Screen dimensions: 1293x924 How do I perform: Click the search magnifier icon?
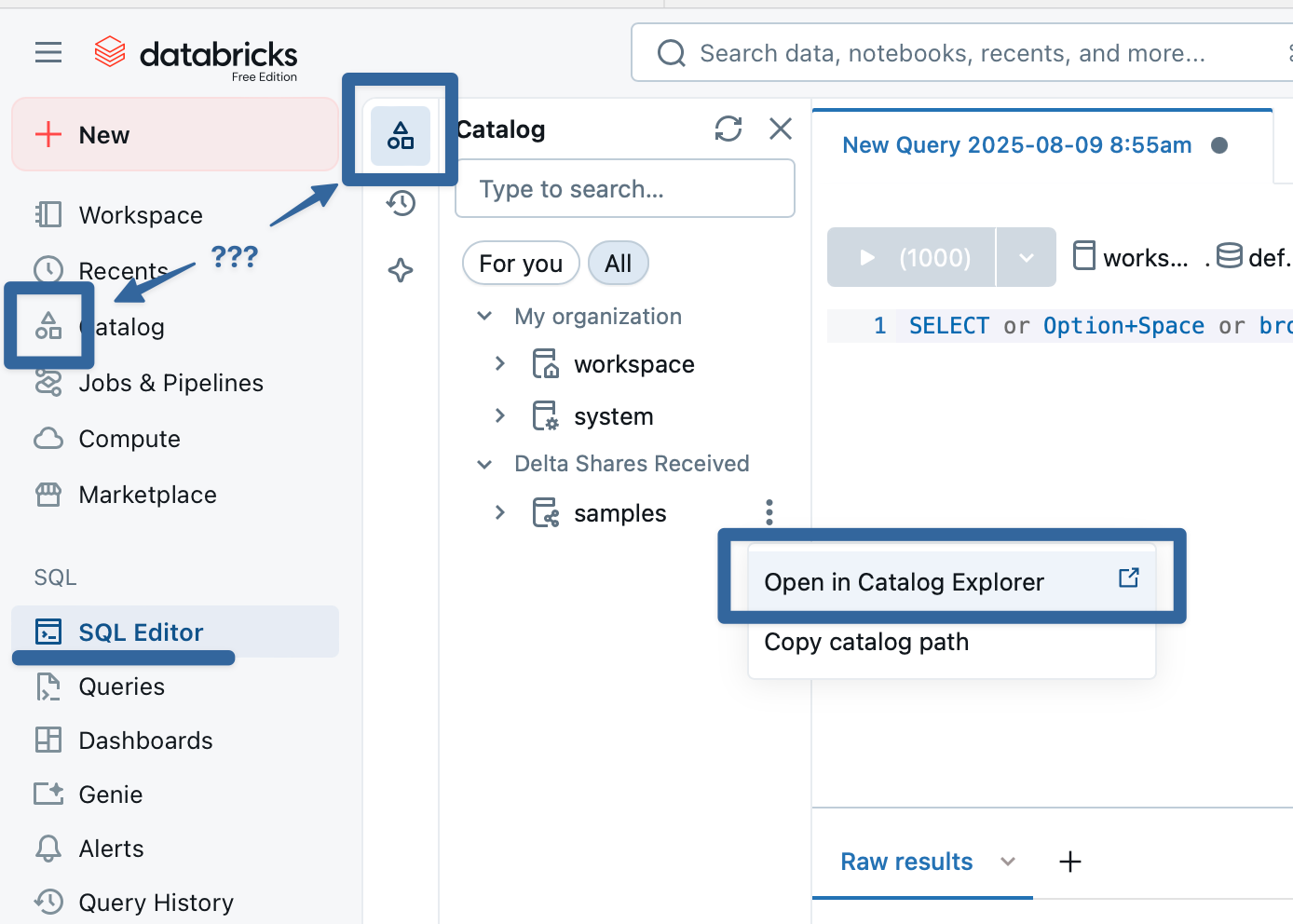[672, 53]
